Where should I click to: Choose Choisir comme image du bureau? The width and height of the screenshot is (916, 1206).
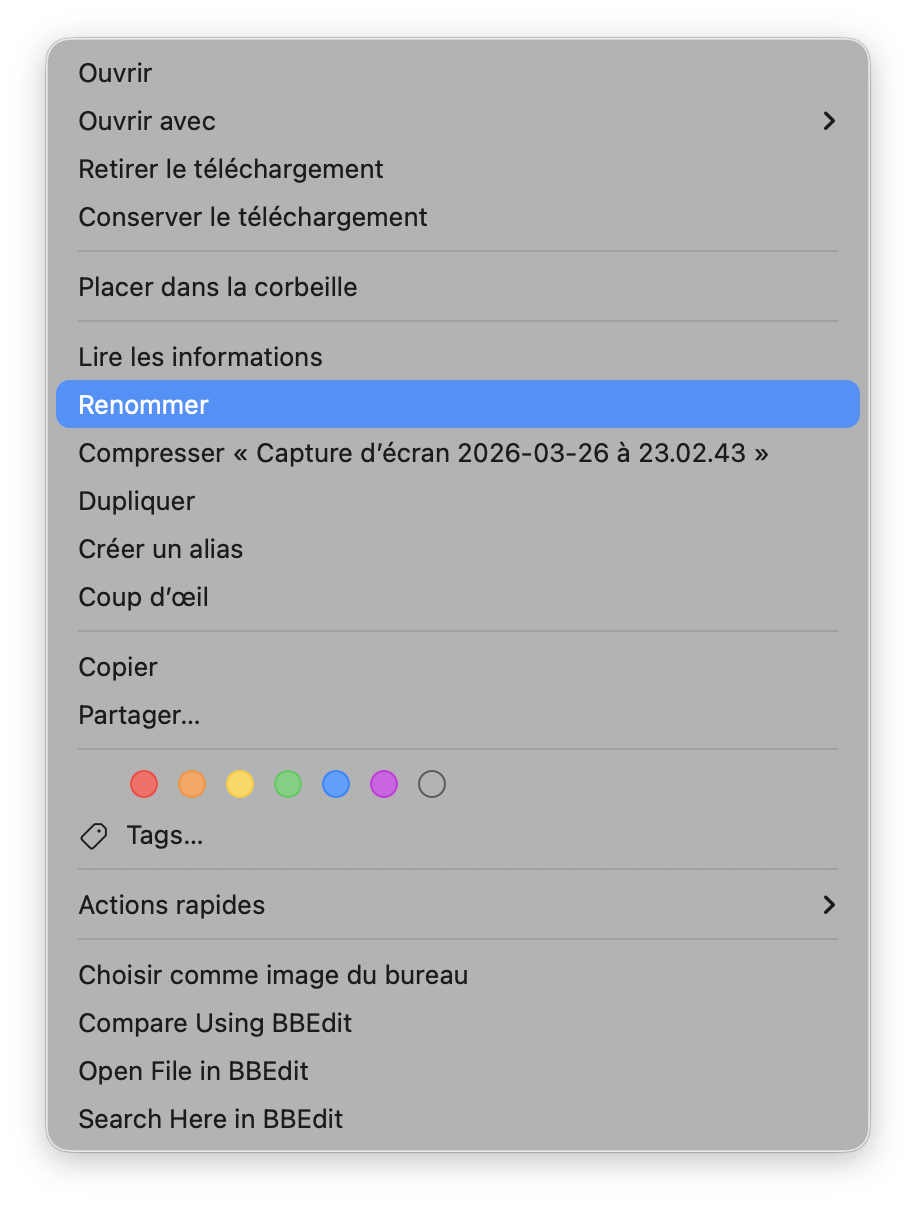click(273, 975)
